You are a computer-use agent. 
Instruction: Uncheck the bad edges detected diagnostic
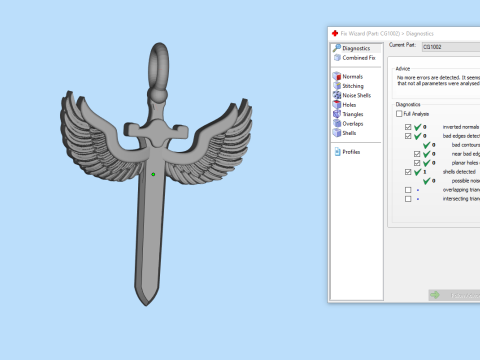(x=408, y=136)
